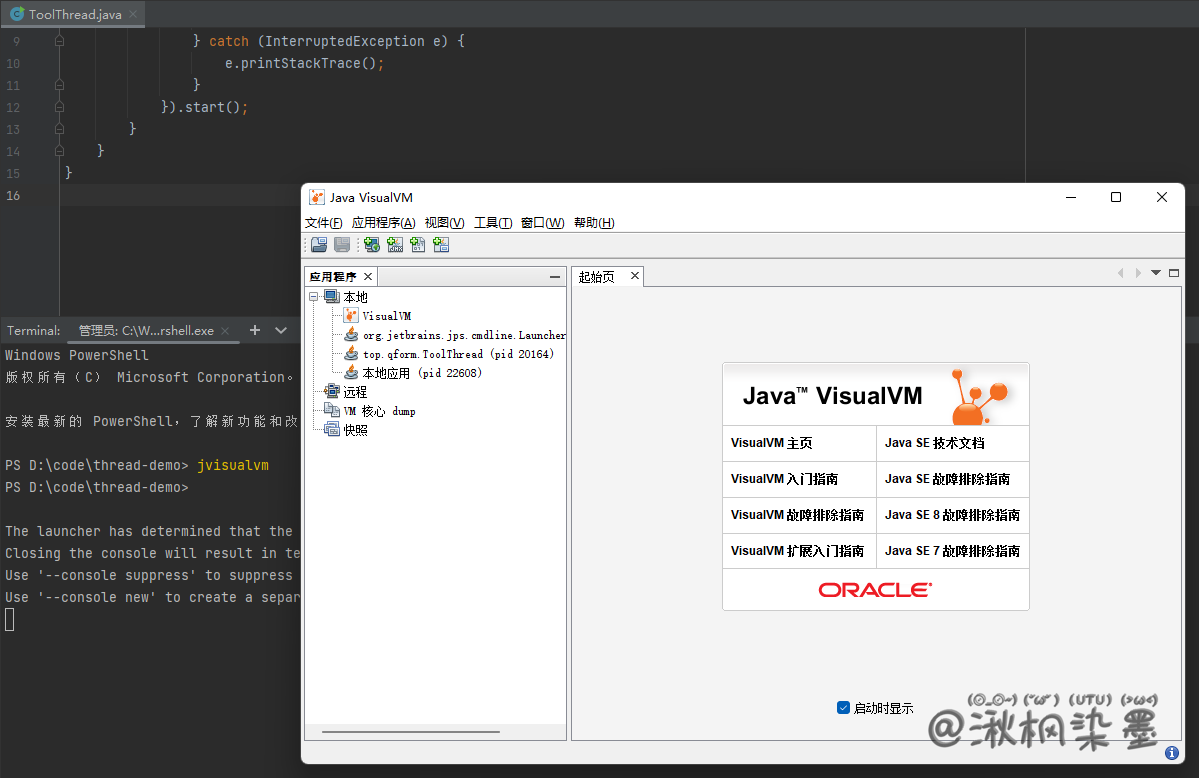Open the Java SE 技术文档 link
This screenshot has width=1199, height=778.
pos(934,443)
